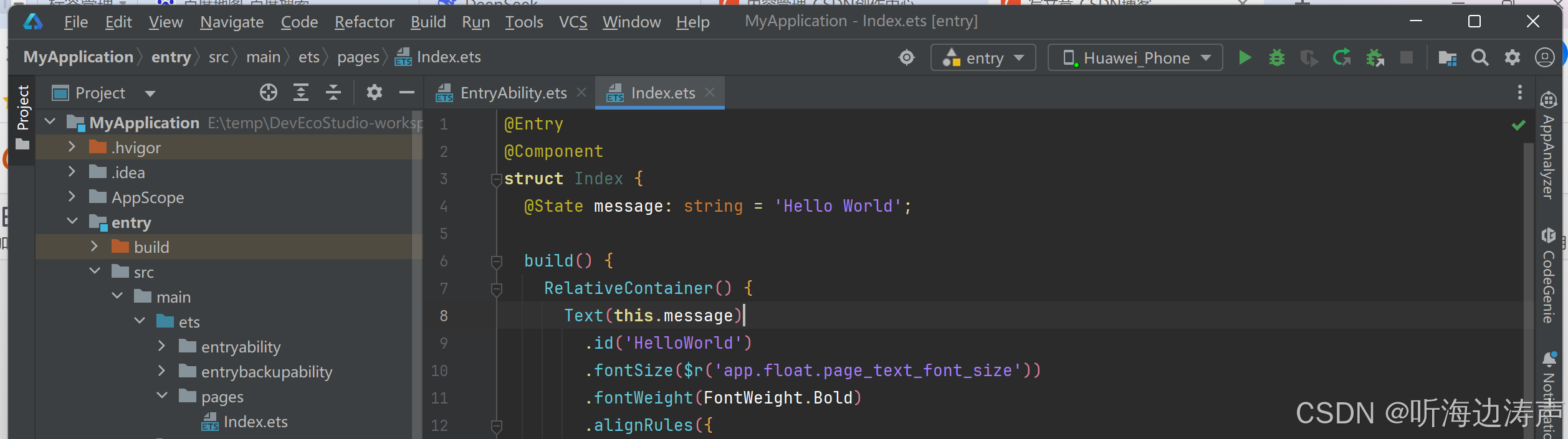This screenshot has width=1568, height=439.
Task: Collapse the entry module node
Action: pos(72,221)
